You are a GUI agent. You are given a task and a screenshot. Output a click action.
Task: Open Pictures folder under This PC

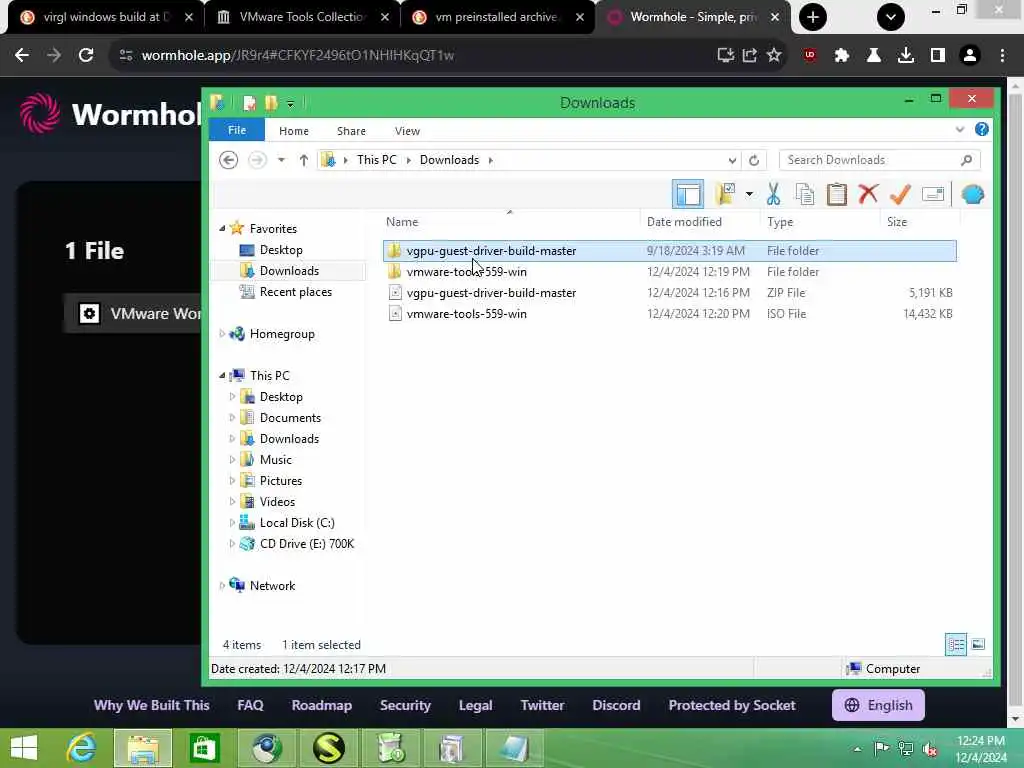click(x=280, y=481)
